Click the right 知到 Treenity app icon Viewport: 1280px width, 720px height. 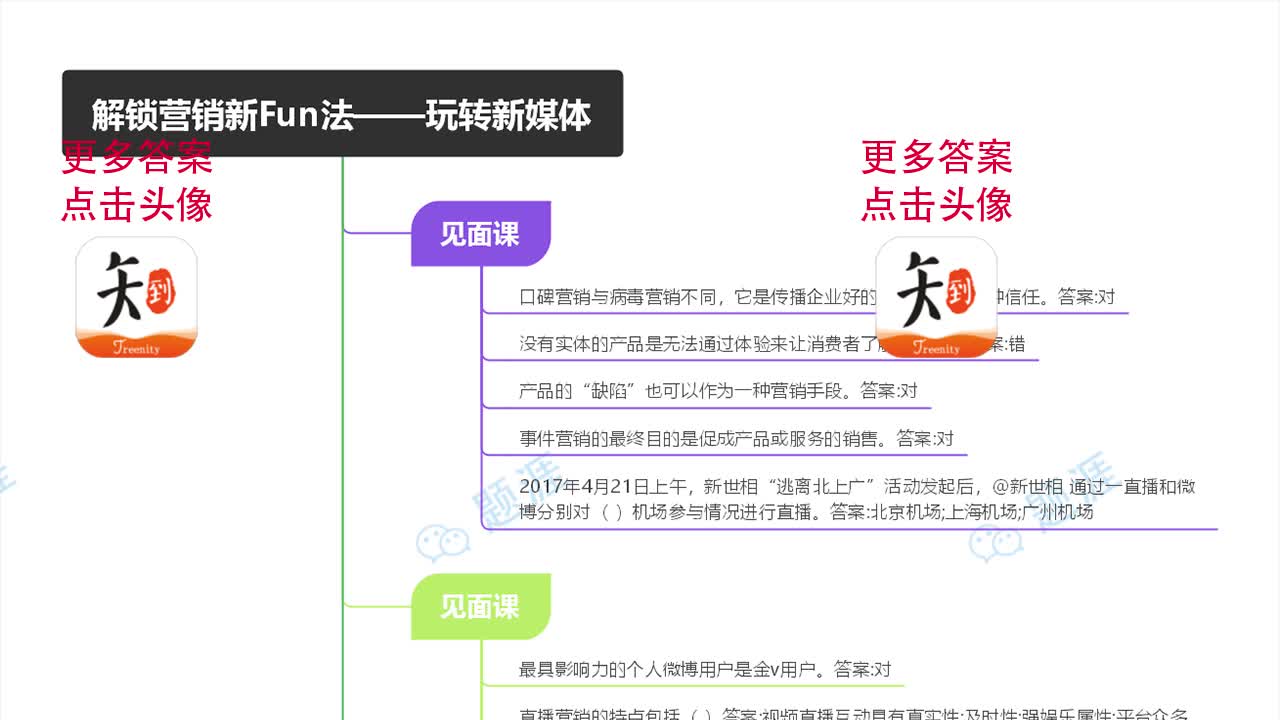click(937, 297)
